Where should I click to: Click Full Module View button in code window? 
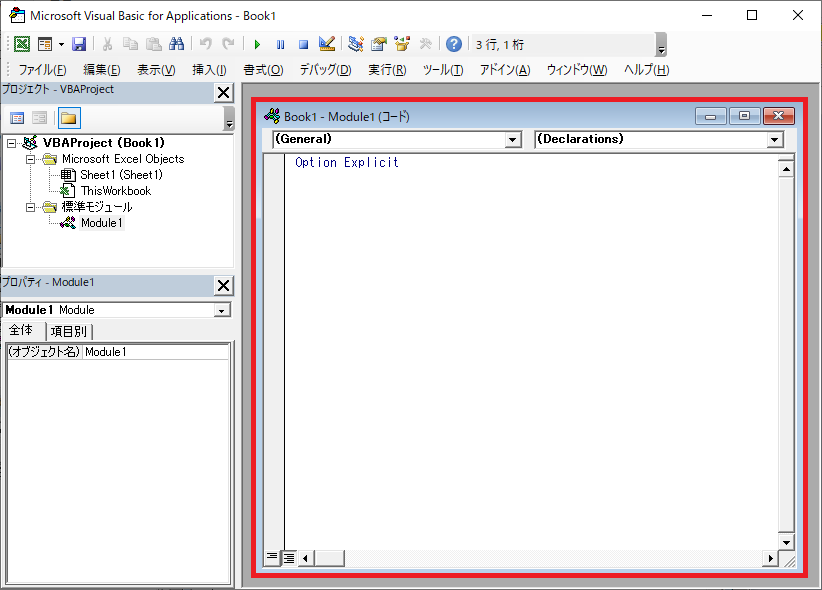pos(289,558)
